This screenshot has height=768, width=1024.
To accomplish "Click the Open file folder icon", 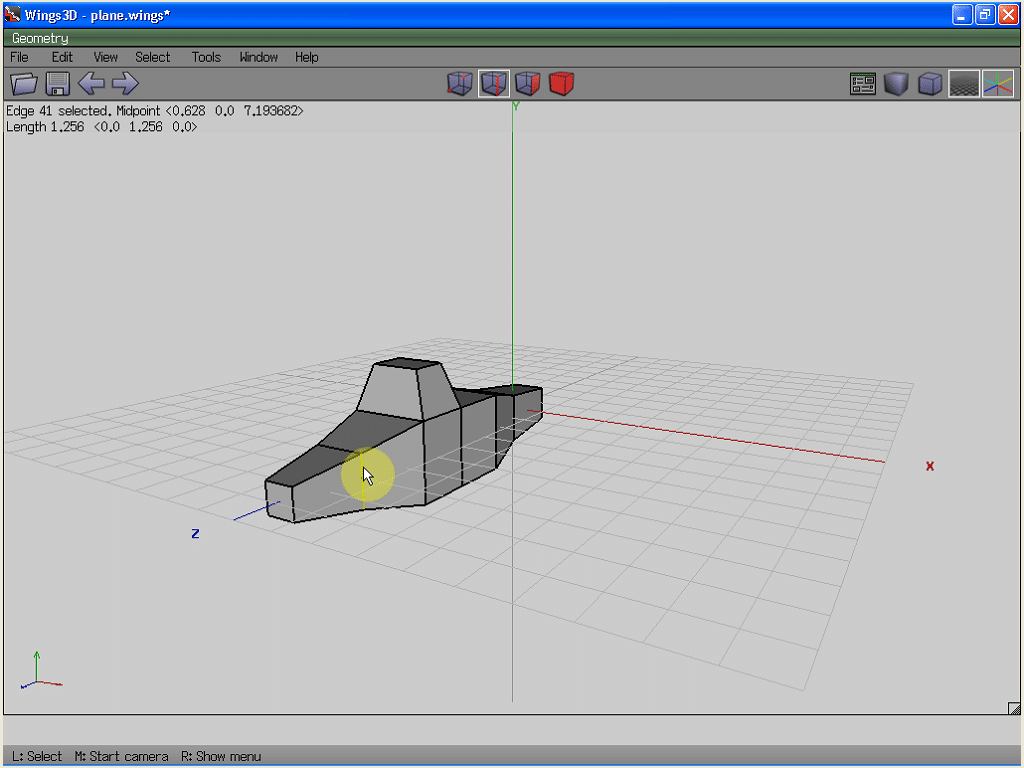I will point(23,84).
